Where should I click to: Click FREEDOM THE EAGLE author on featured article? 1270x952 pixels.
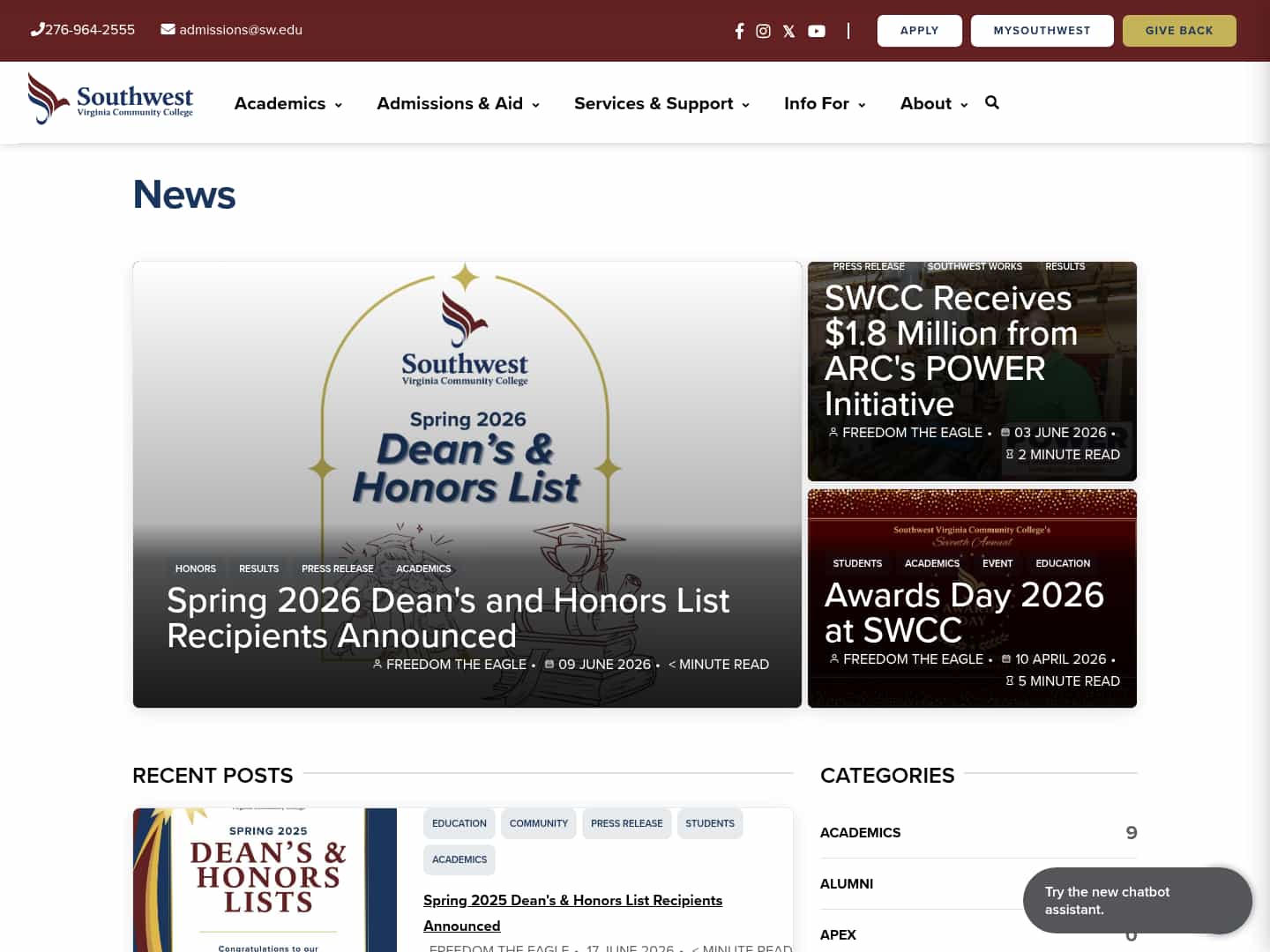(x=456, y=665)
